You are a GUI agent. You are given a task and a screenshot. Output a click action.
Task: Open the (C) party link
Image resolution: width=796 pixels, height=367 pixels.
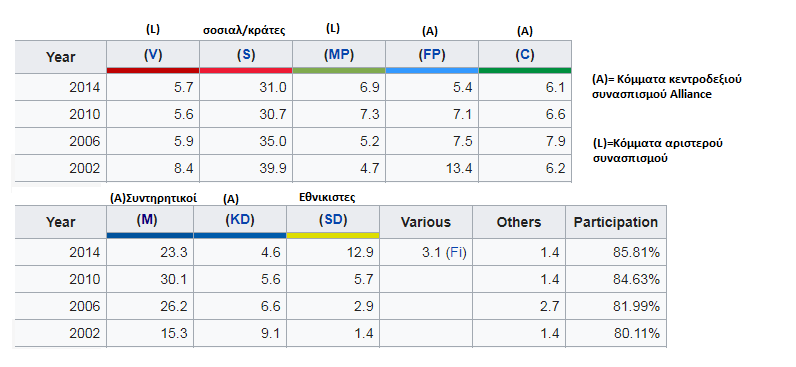(524, 55)
